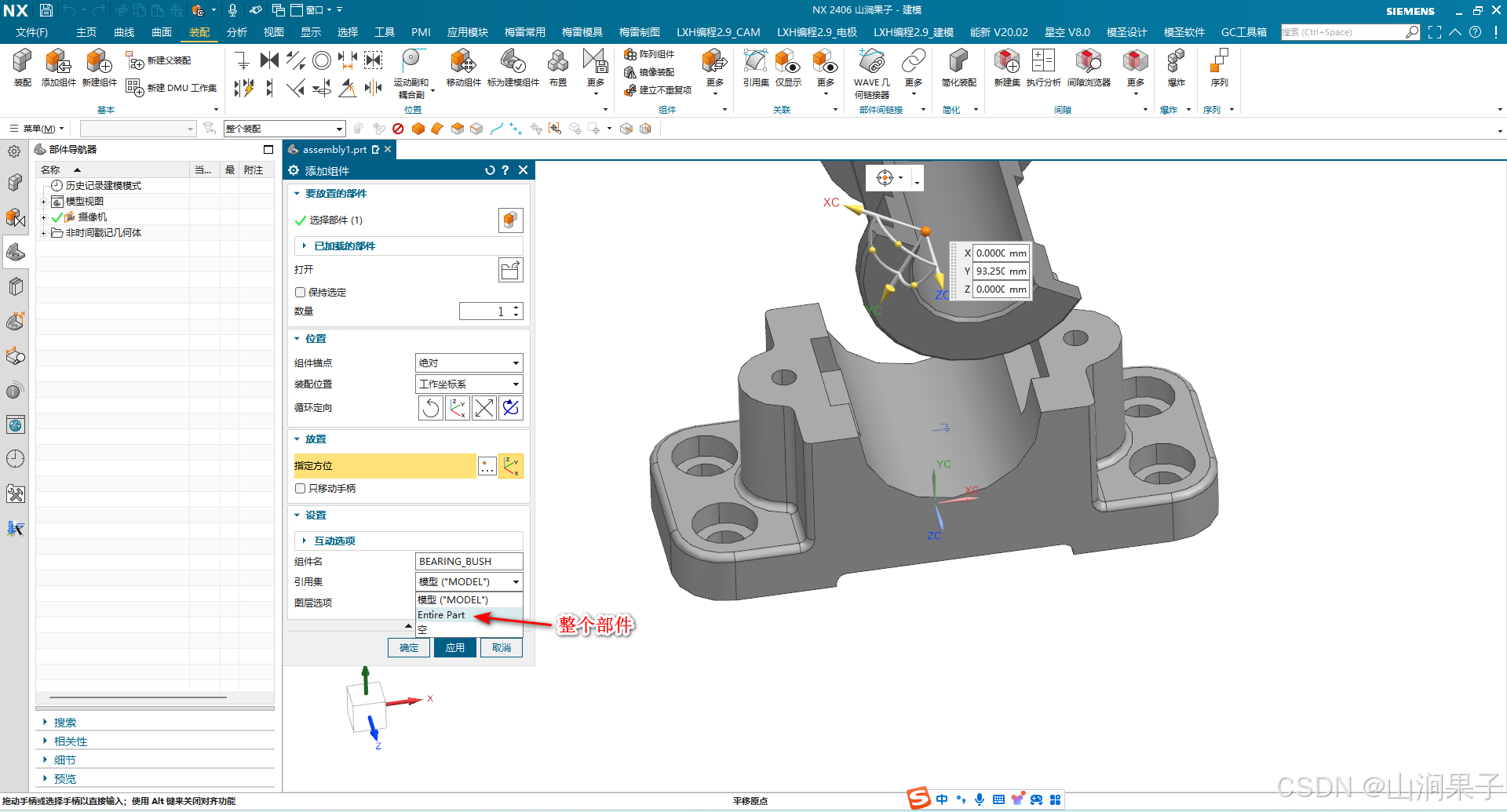Click the save icon in the title bar

46,10
